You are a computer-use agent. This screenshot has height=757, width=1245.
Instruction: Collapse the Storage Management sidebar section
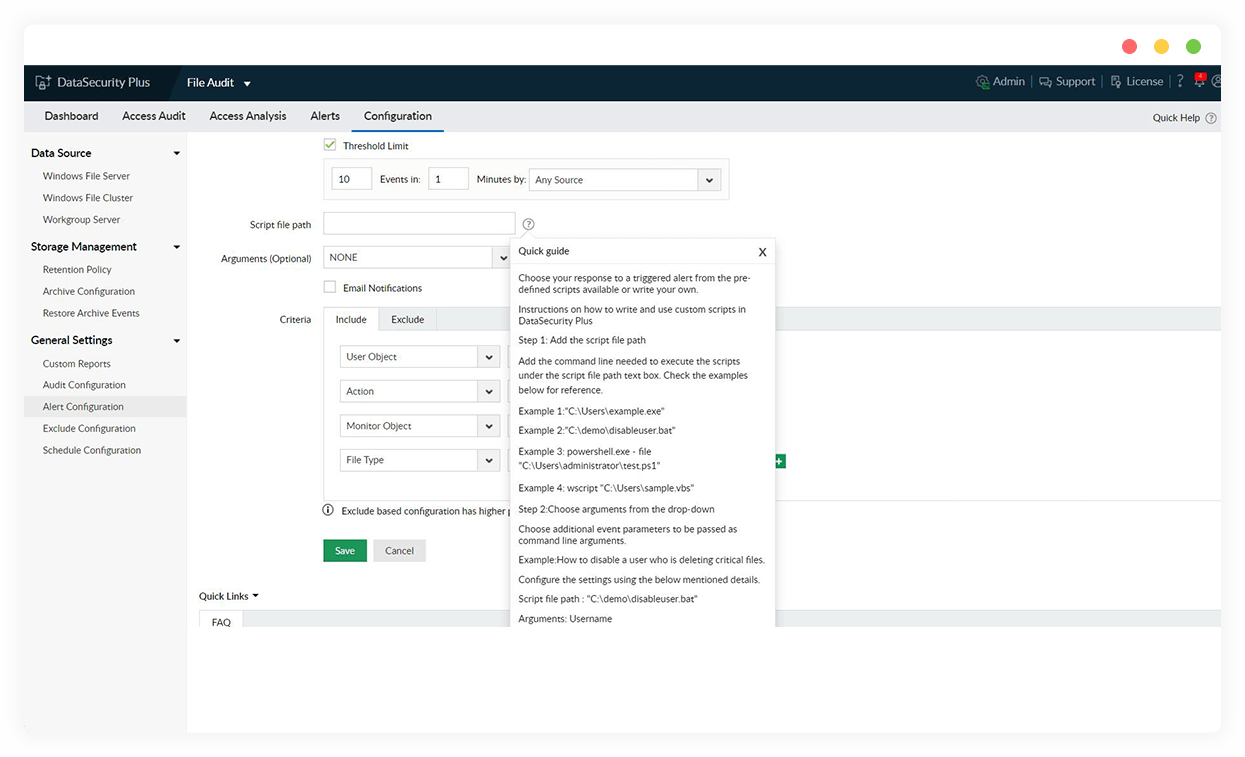177,247
